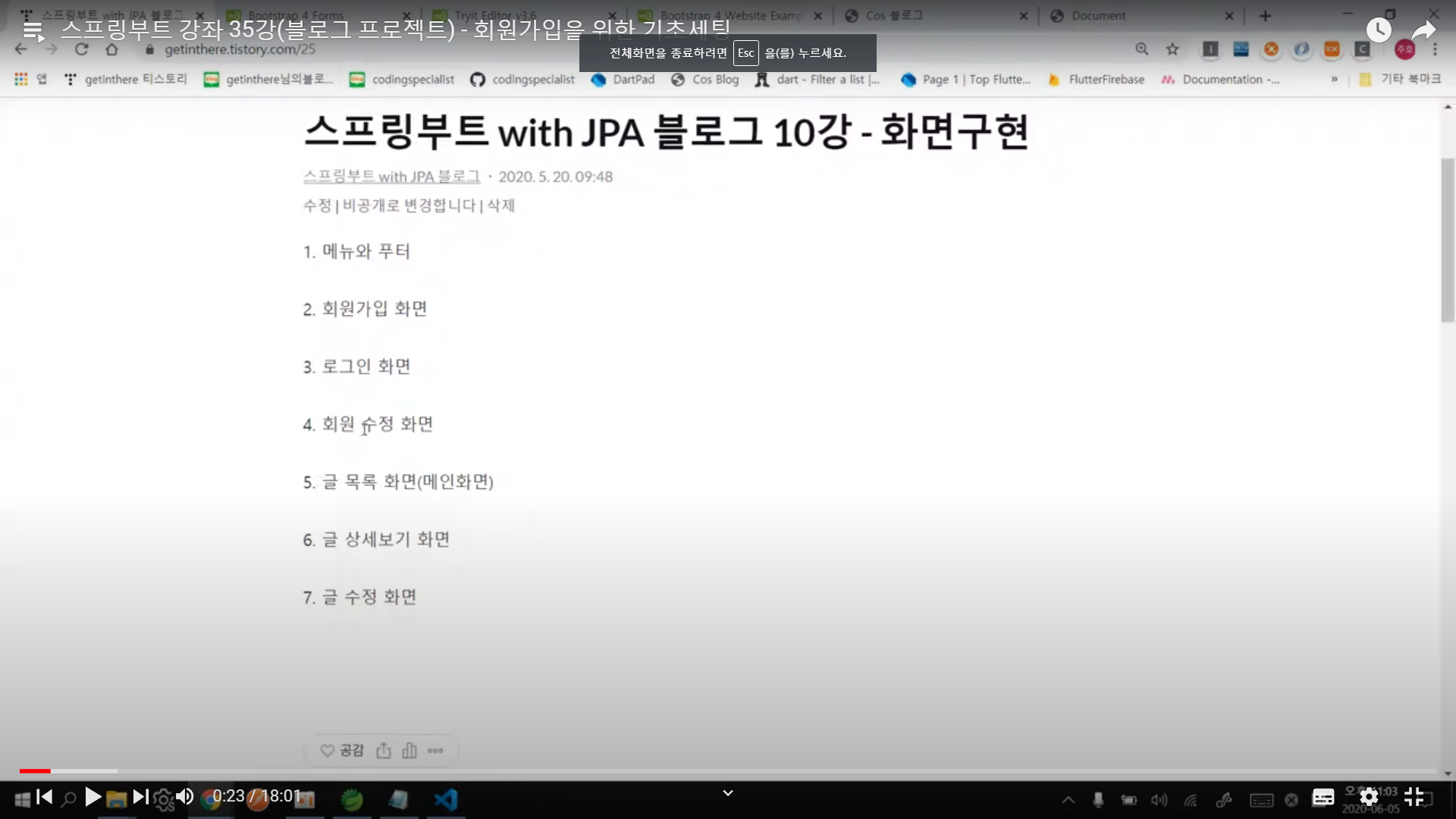1456x819 pixels.
Task: Click the microphone tray icon
Action: coord(1097,799)
